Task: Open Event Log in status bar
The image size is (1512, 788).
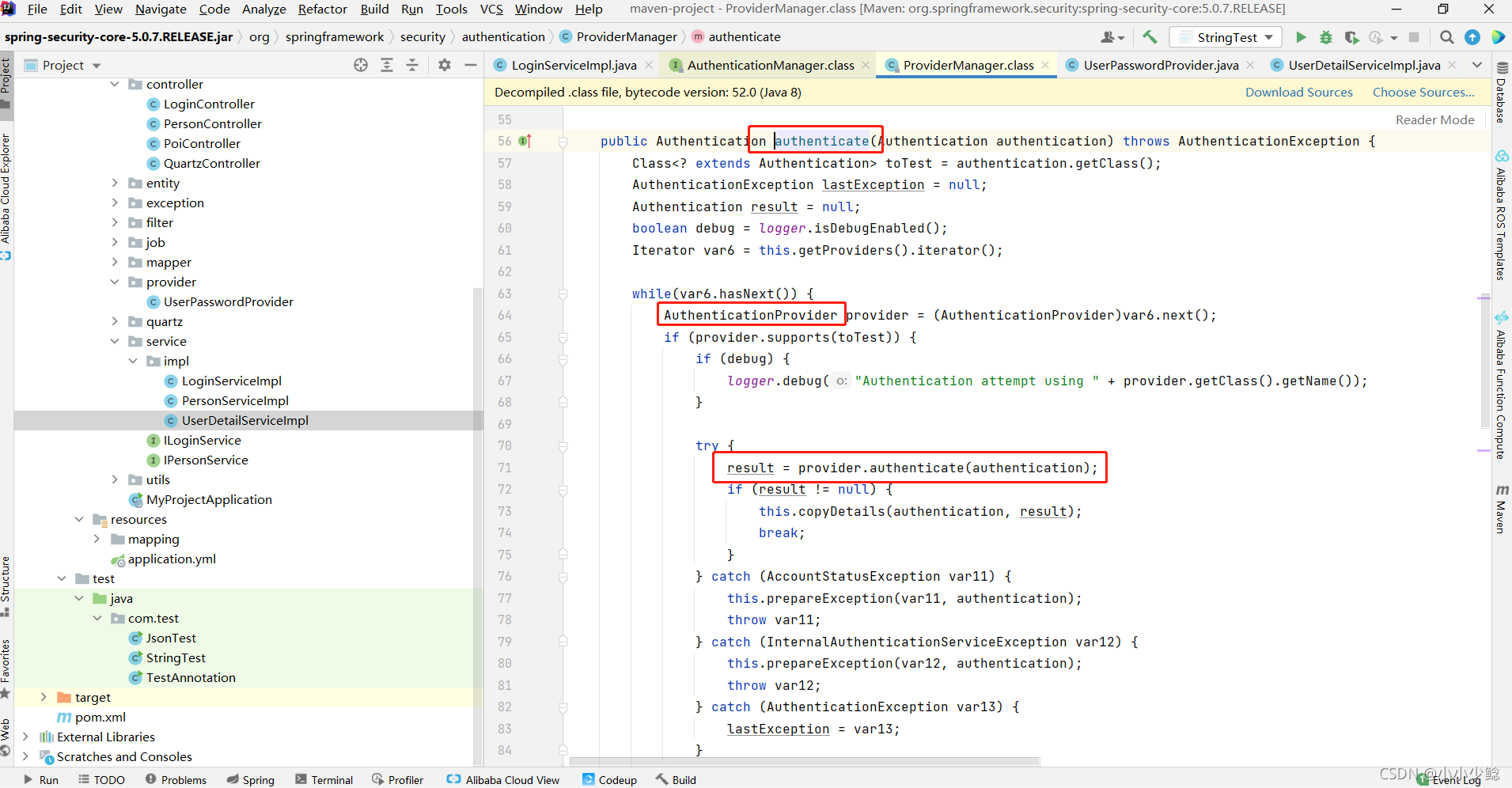Action: [x=1449, y=779]
